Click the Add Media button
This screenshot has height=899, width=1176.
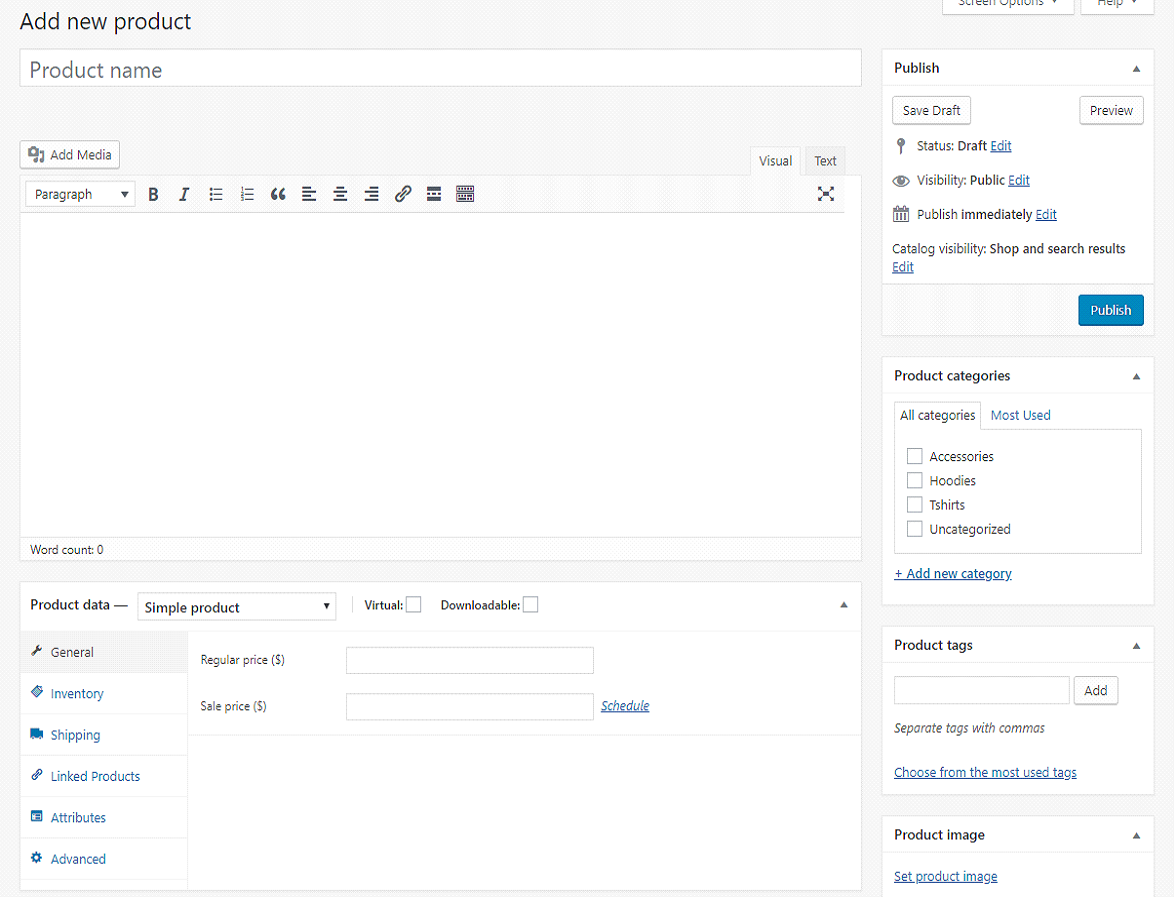[x=70, y=154]
